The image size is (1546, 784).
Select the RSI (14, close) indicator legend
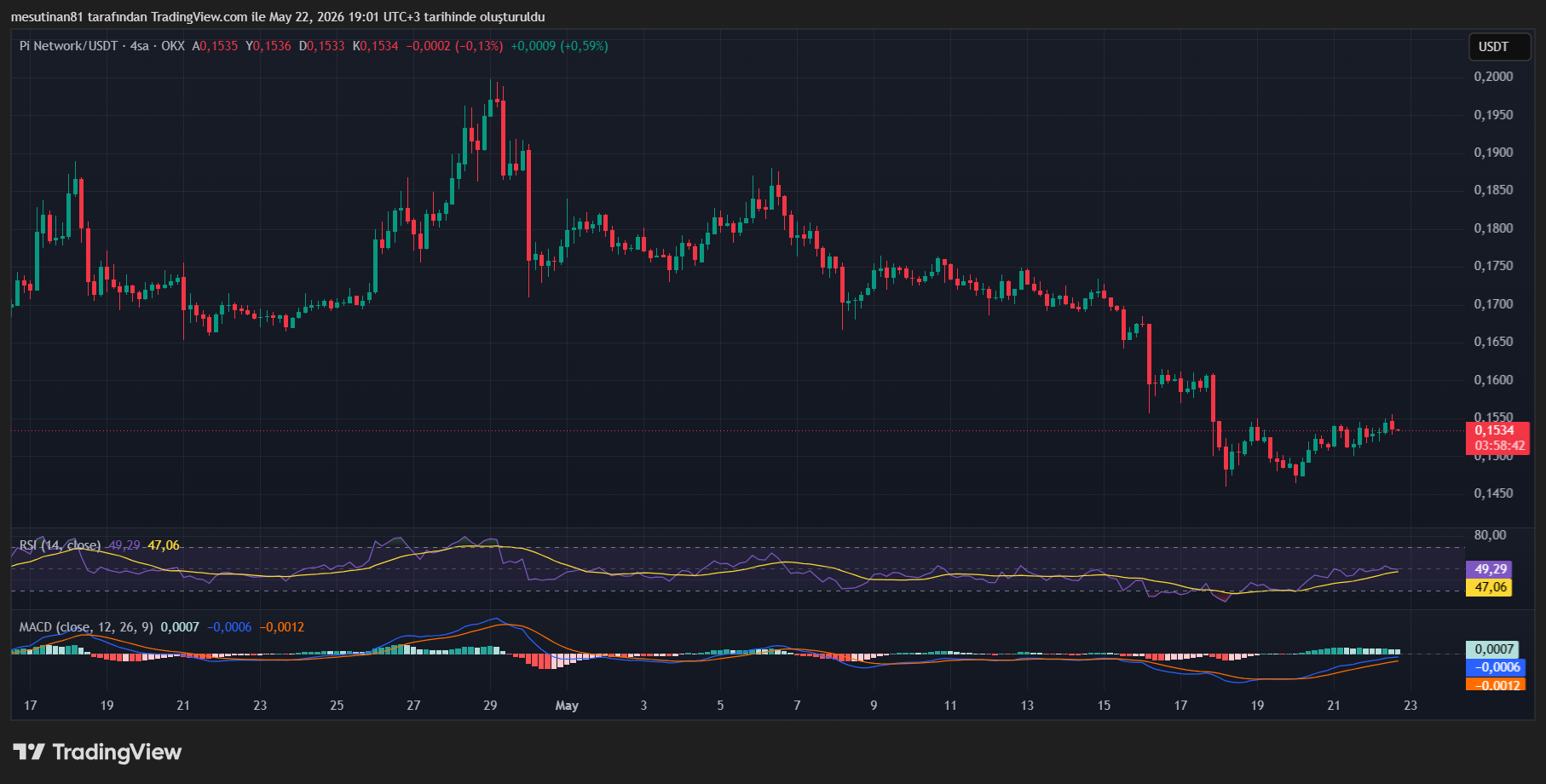point(60,545)
